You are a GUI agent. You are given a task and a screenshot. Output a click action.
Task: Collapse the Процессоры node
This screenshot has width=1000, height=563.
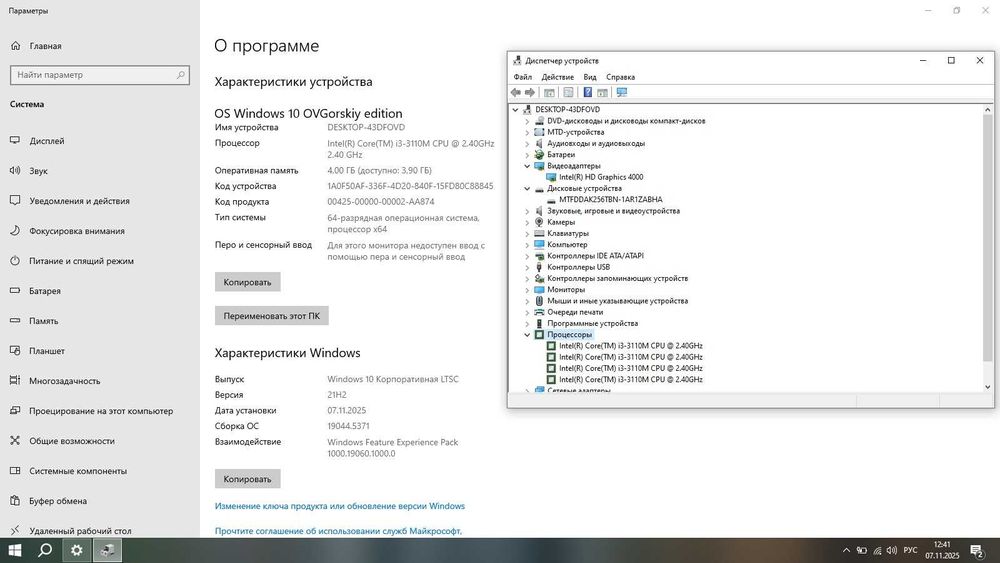(x=527, y=335)
